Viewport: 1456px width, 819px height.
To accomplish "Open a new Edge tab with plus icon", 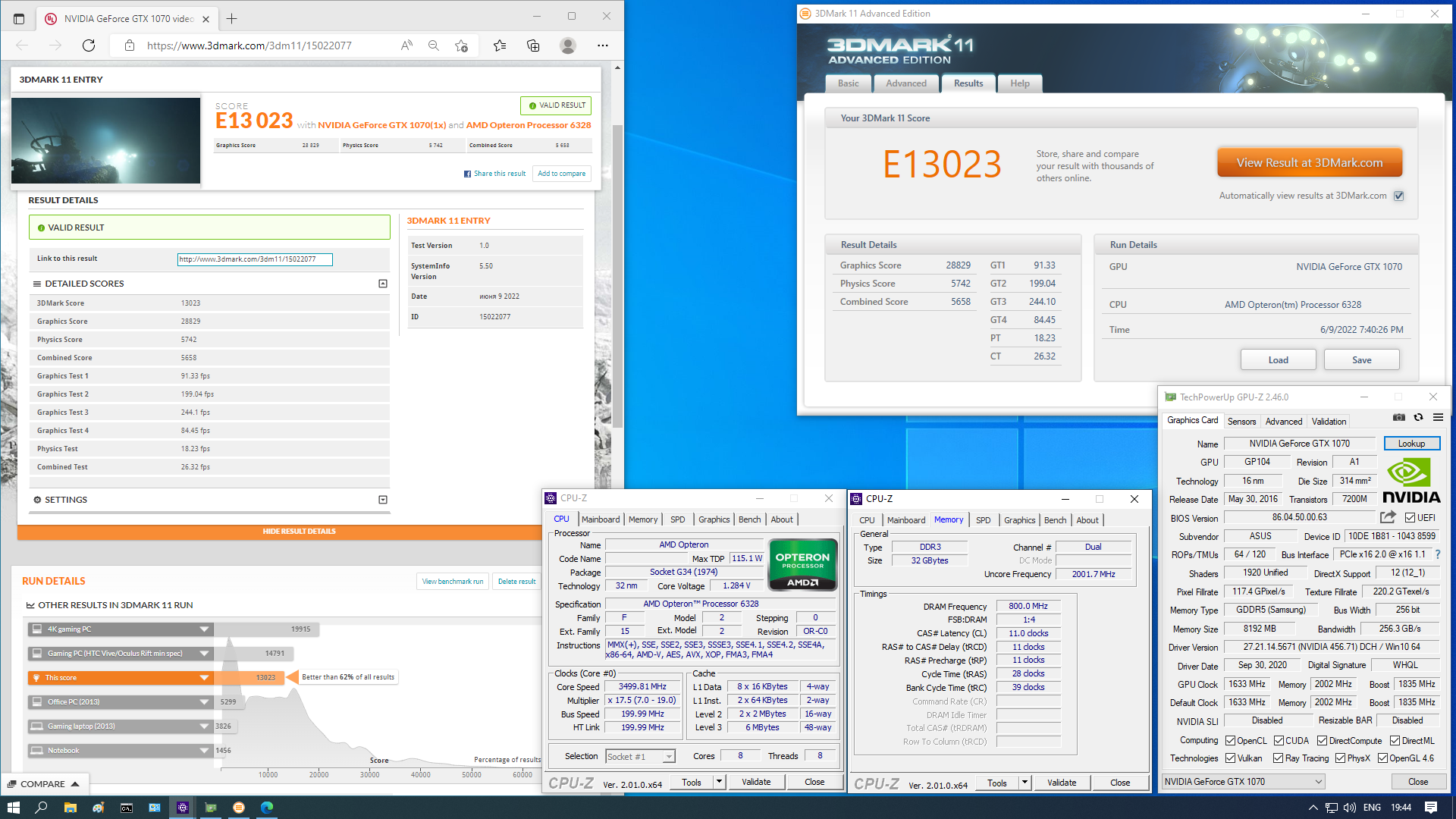I will coord(232,18).
